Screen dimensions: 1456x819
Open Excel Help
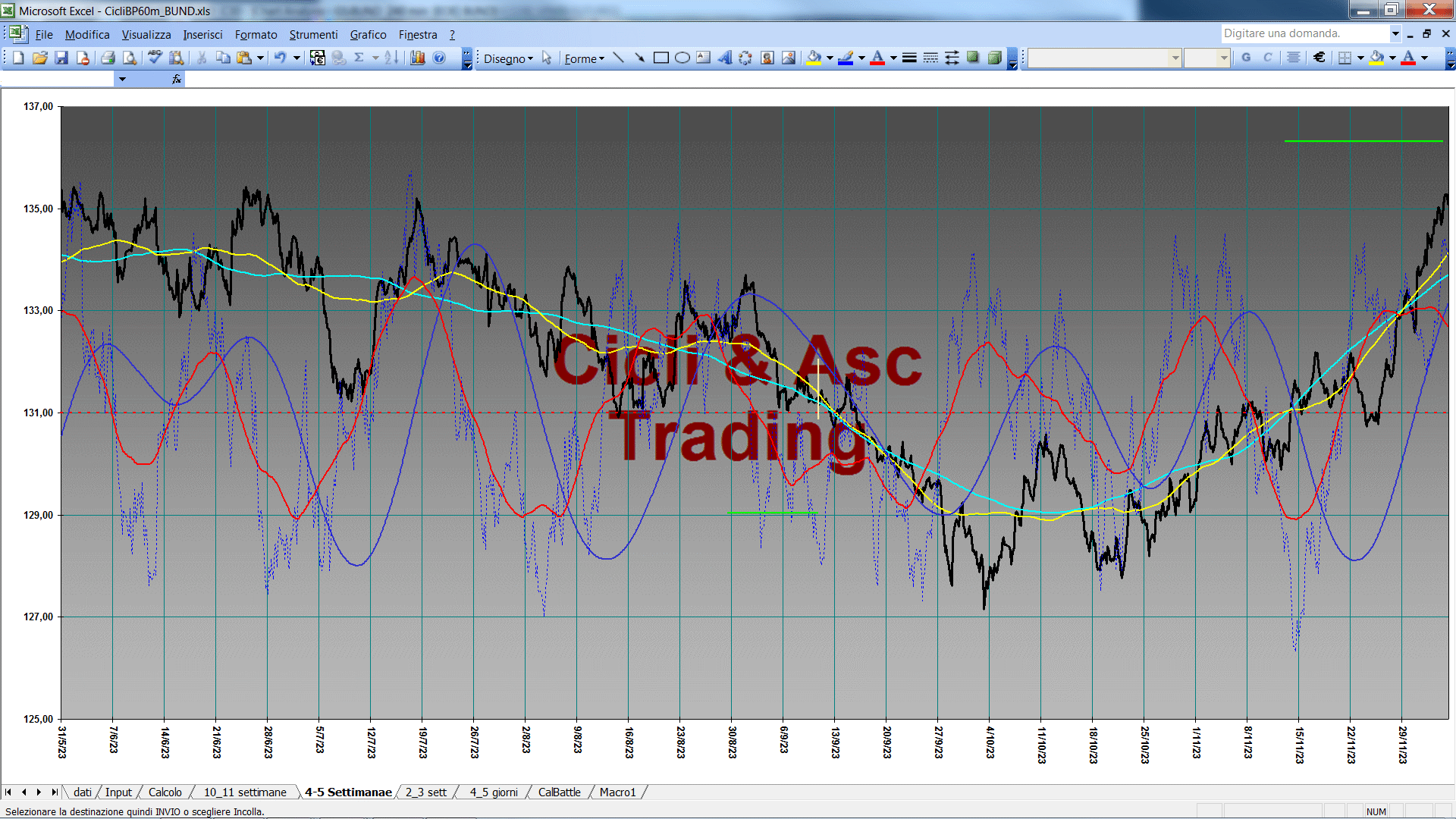tap(439, 58)
